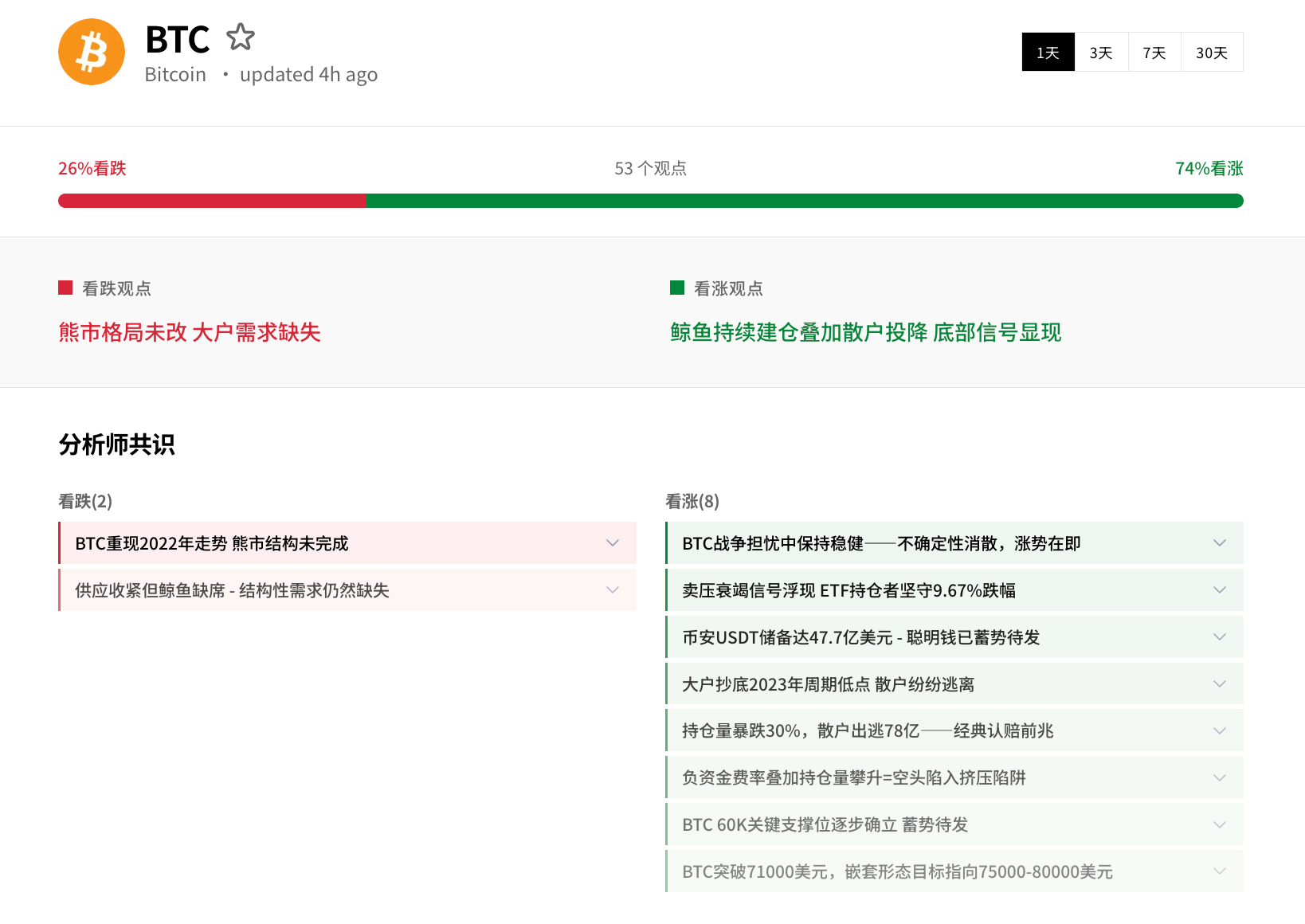This screenshot has height=924, width=1305.
Task: Switch to the 7天 time range
Action: (x=1154, y=53)
